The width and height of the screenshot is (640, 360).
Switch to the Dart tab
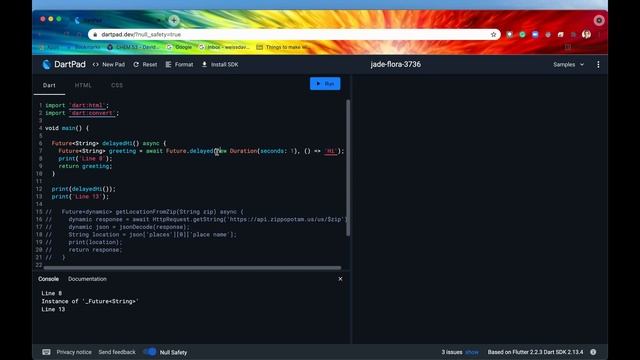click(x=49, y=85)
